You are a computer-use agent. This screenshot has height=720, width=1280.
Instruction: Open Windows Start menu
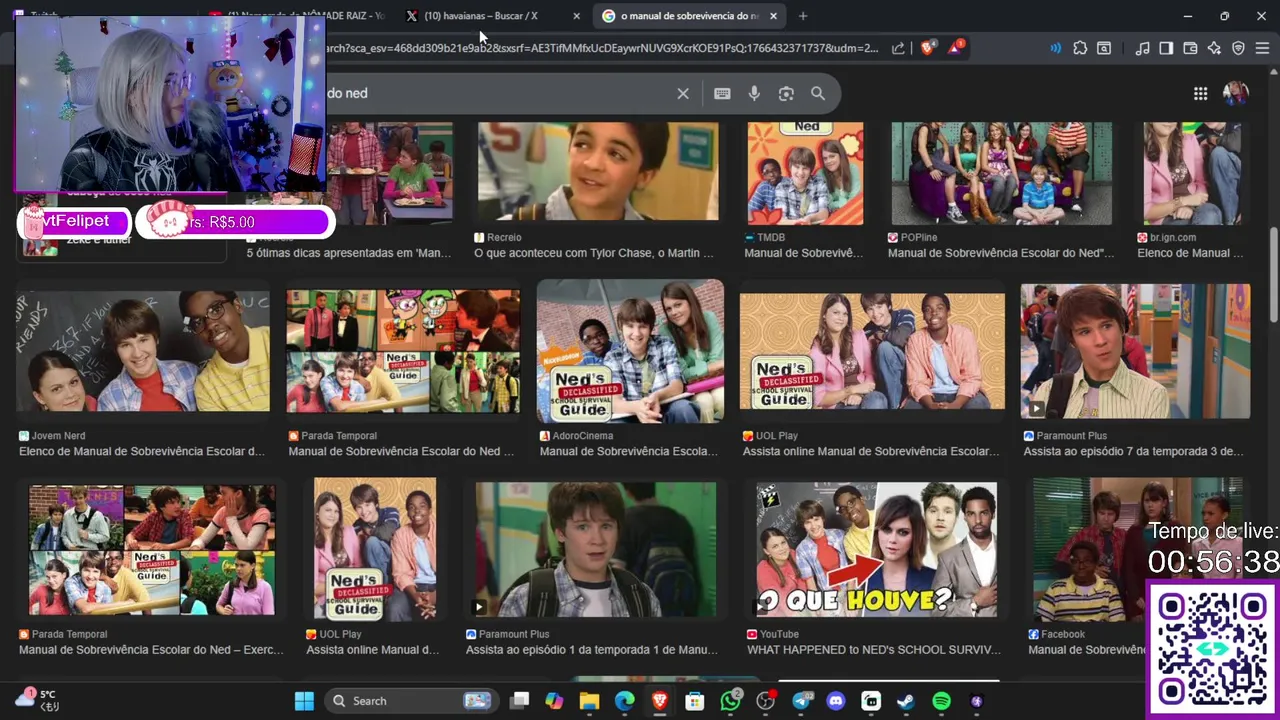(304, 701)
